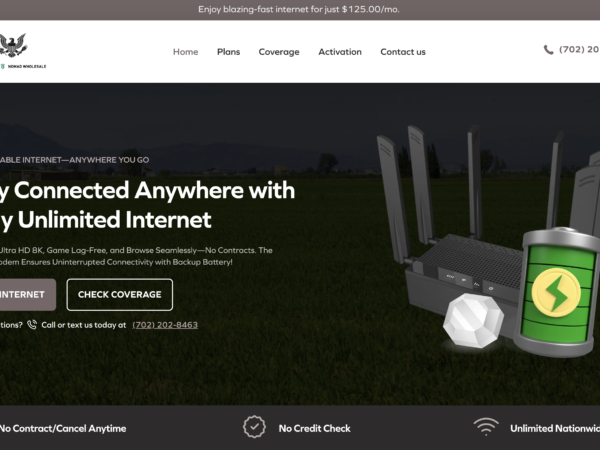
Task: Go to the Coverage navigation link
Action: coord(279,52)
